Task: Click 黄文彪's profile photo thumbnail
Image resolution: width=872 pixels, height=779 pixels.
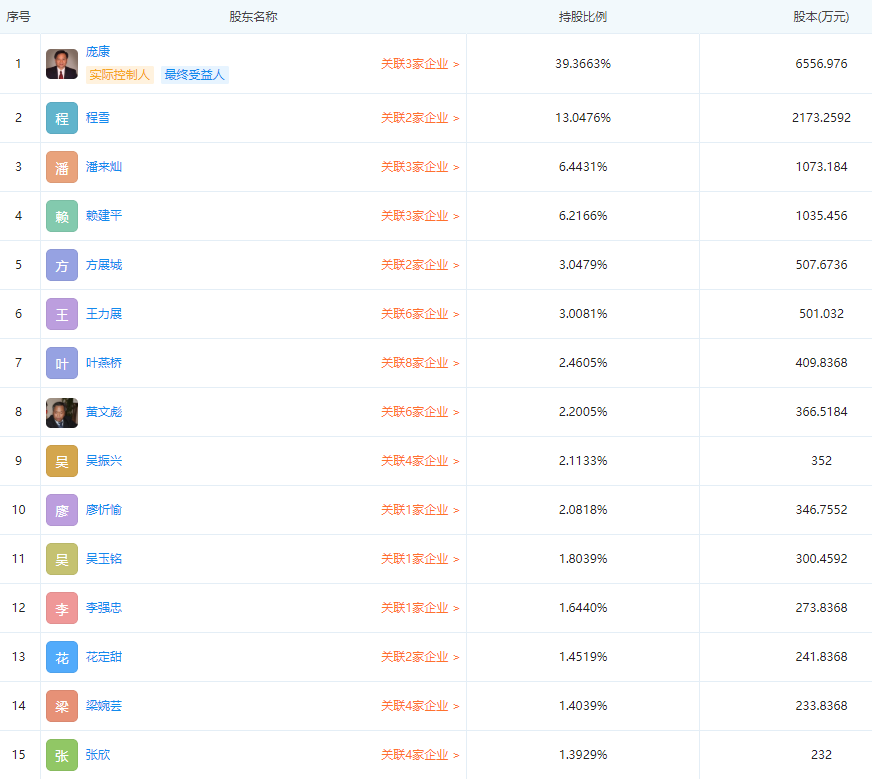Action: click(62, 412)
